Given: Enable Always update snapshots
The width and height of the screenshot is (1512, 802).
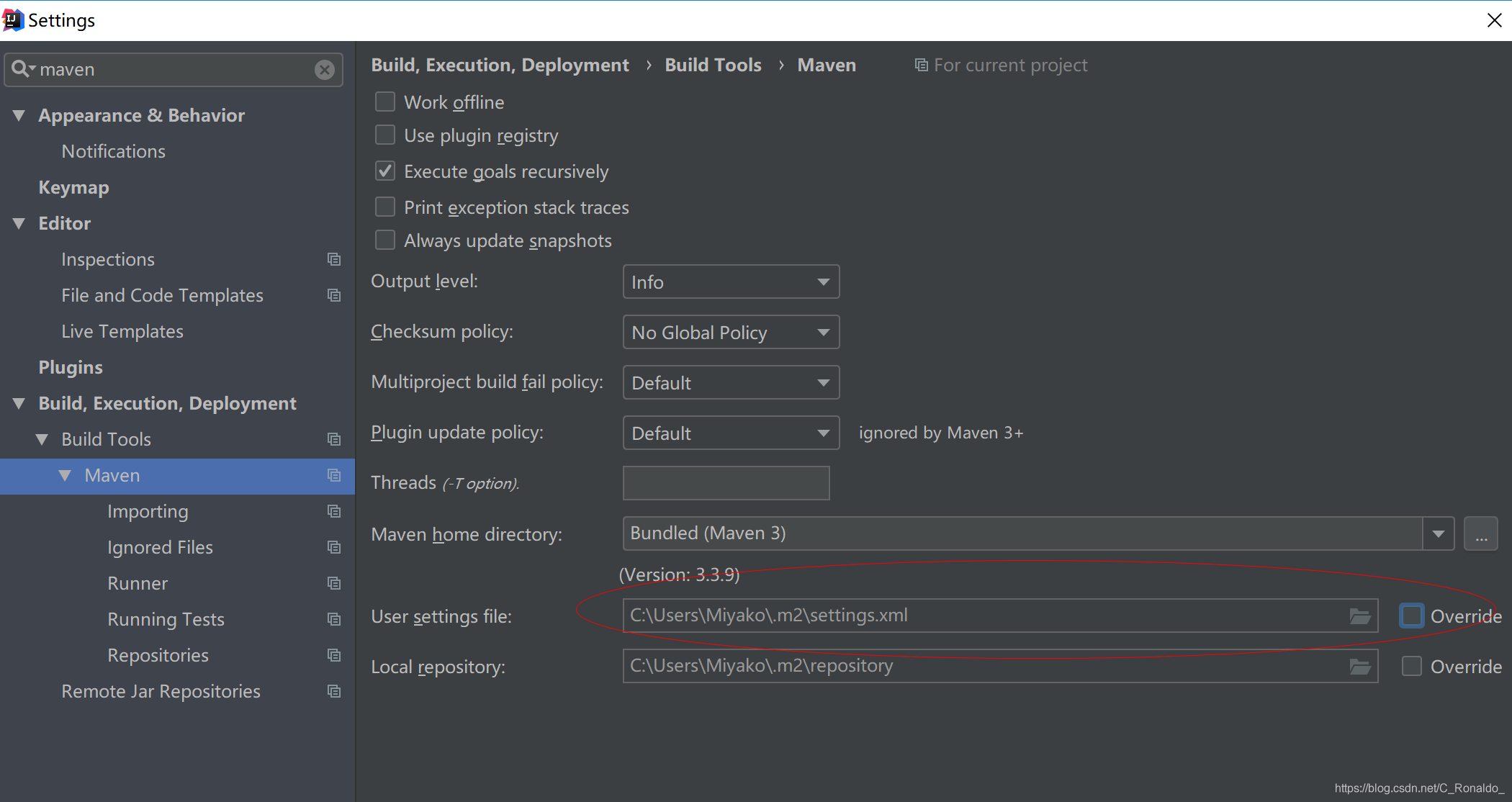Looking at the screenshot, I should click(385, 240).
